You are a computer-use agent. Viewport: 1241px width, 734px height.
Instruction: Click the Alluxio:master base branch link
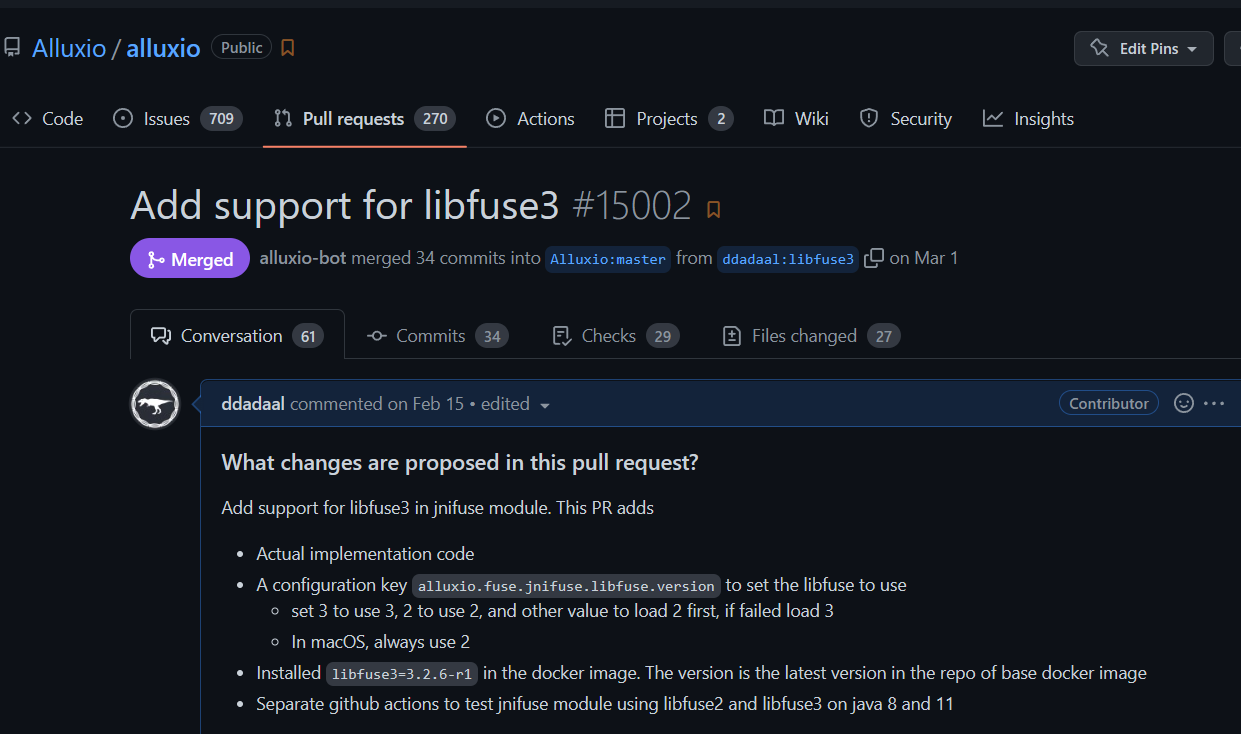click(x=608, y=259)
